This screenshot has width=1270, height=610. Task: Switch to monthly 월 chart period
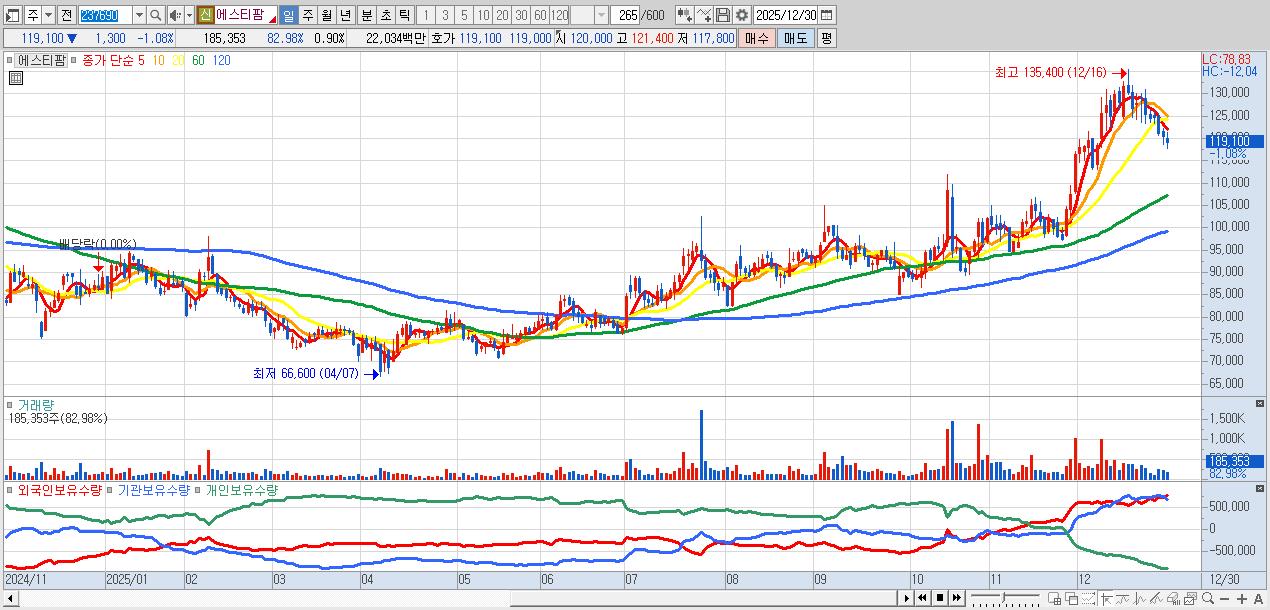pos(326,15)
